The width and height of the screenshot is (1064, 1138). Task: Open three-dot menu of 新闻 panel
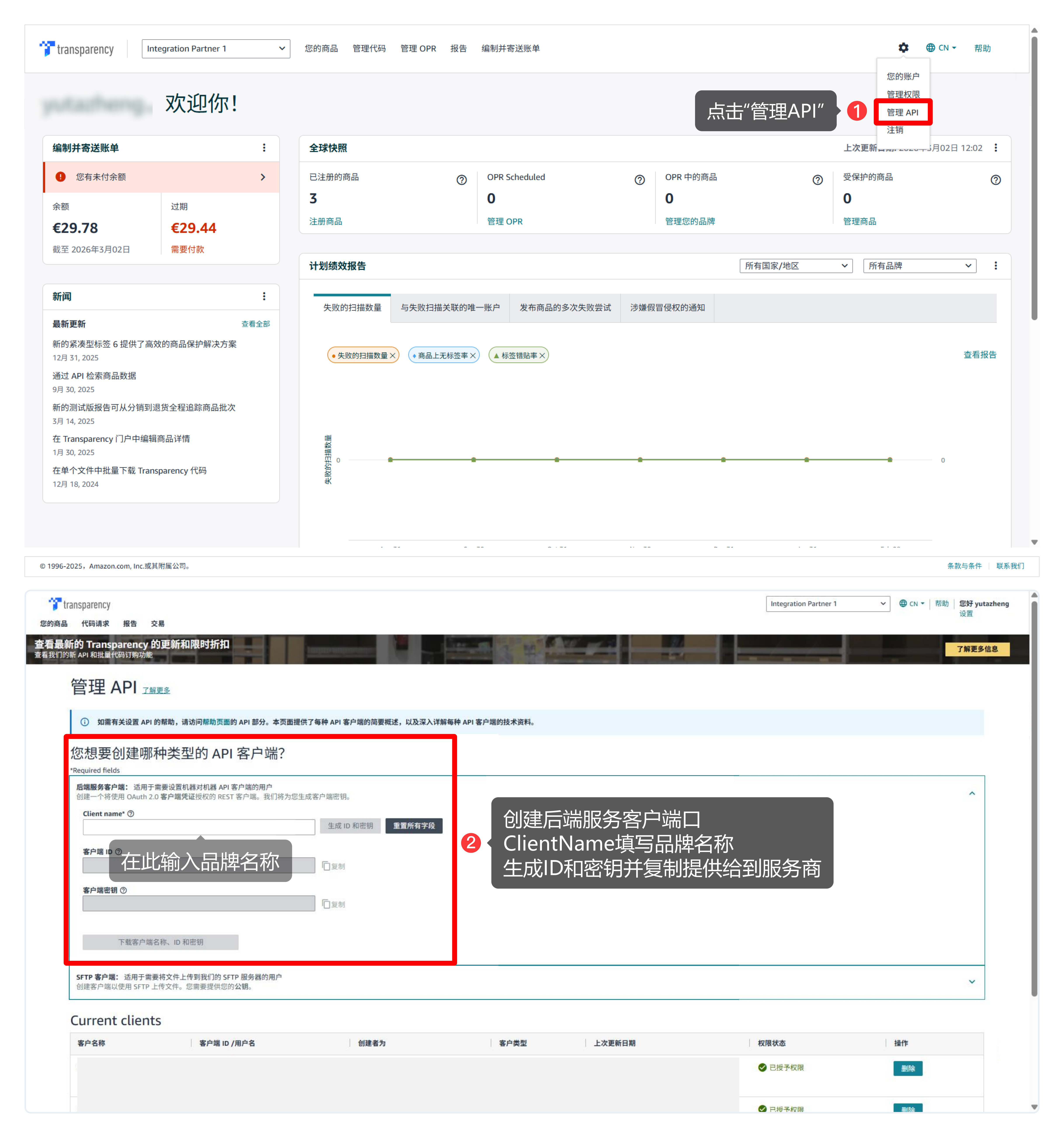(264, 296)
